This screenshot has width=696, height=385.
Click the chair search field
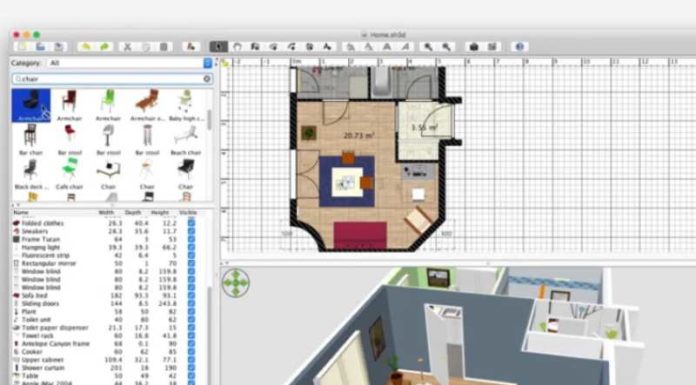(112, 79)
